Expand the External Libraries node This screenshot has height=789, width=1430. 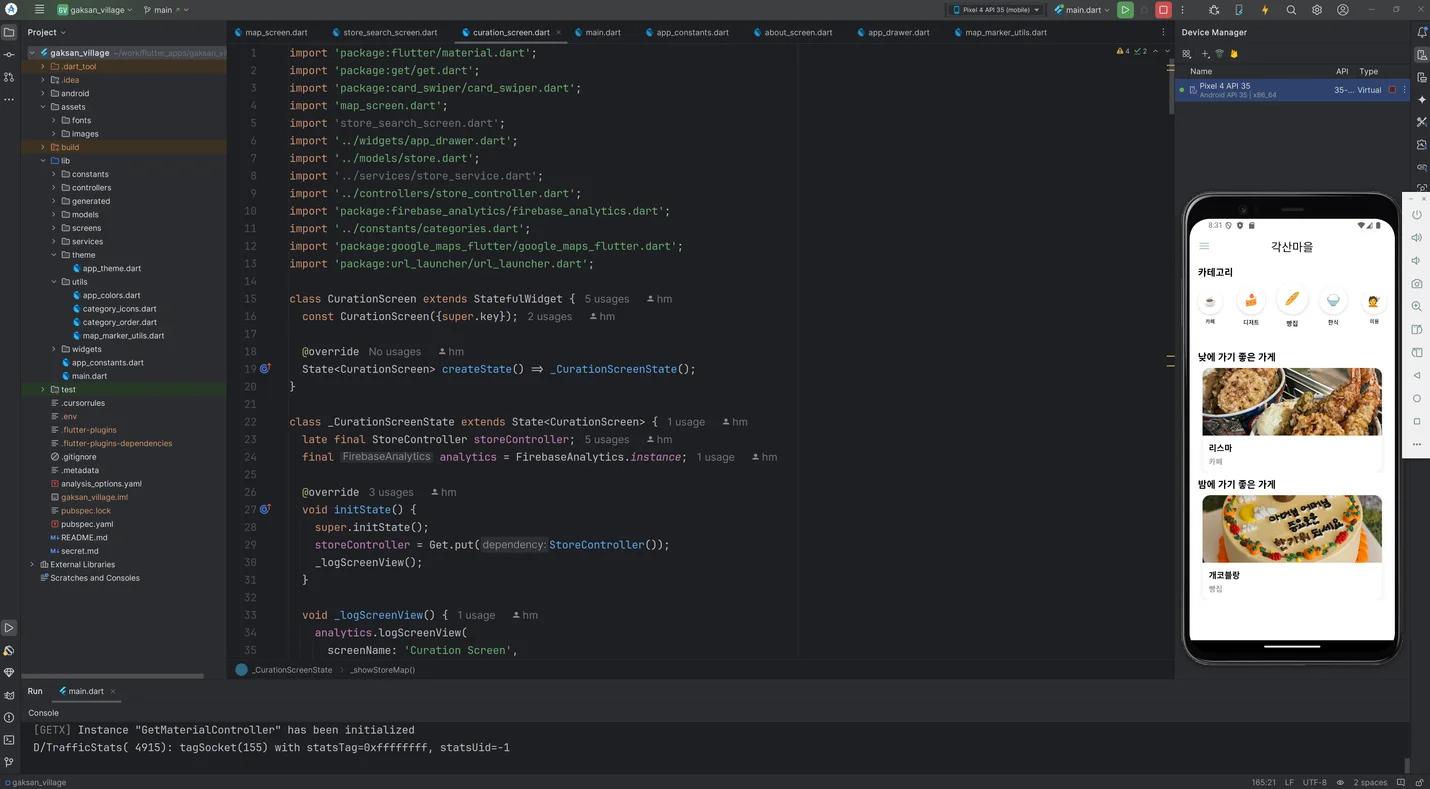pyautogui.click(x=32, y=564)
